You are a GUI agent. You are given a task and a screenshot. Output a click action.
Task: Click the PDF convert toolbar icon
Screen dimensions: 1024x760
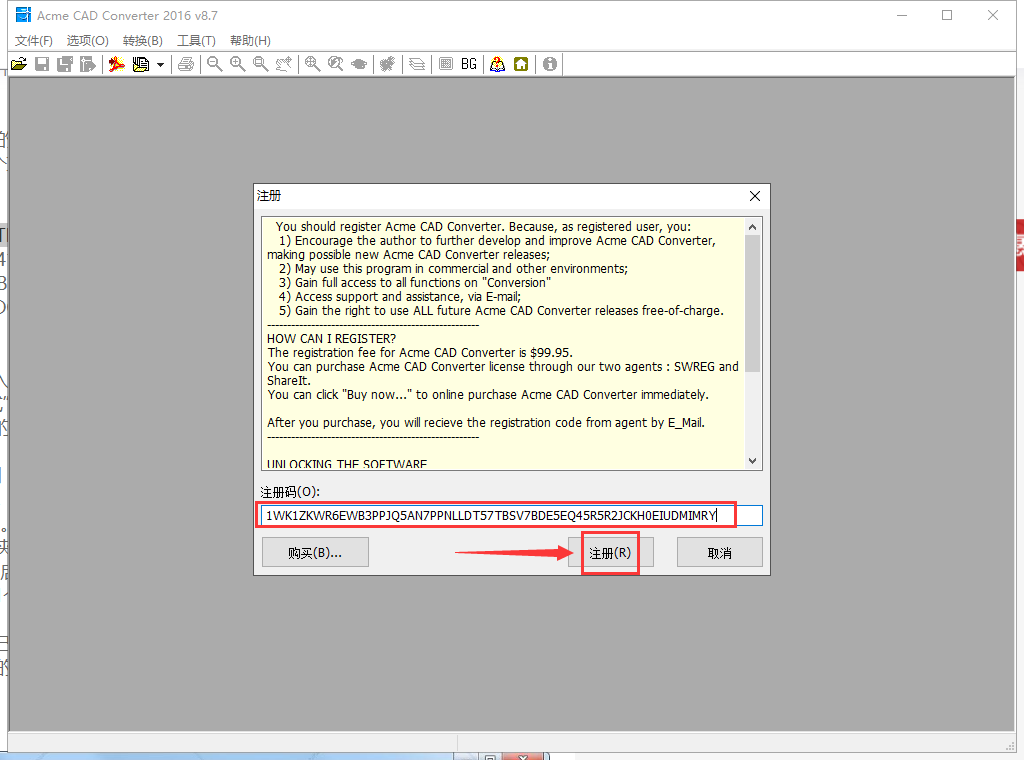pyautogui.click(x=117, y=64)
